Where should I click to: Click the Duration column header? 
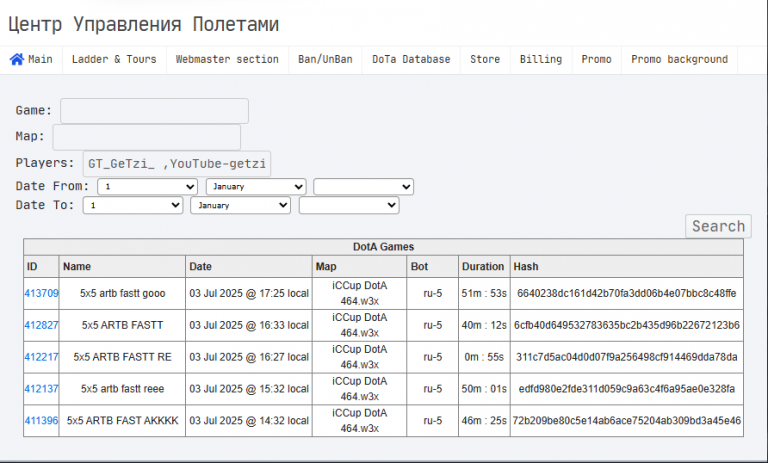(x=483, y=267)
